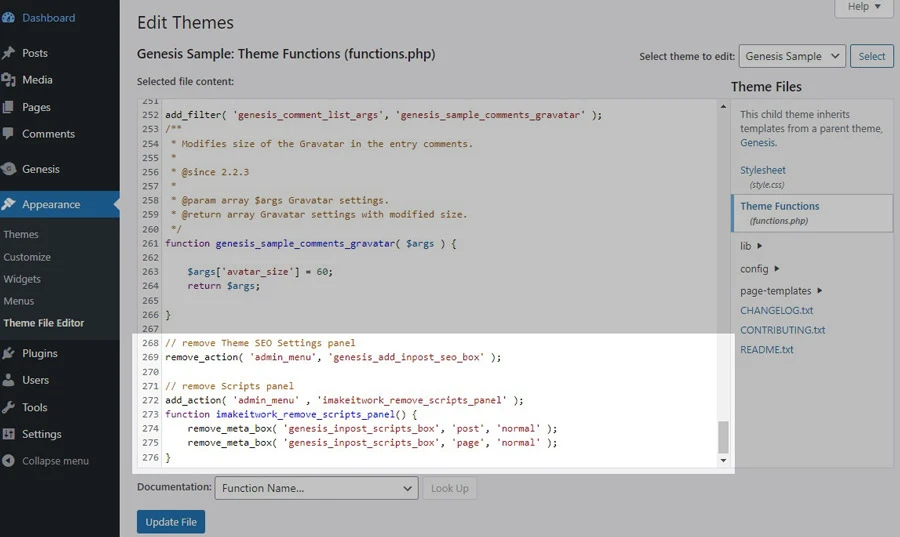The image size is (900, 537).
Task: Click line 261 function genesis_sample_comments_gravatar
Action: 311,243
